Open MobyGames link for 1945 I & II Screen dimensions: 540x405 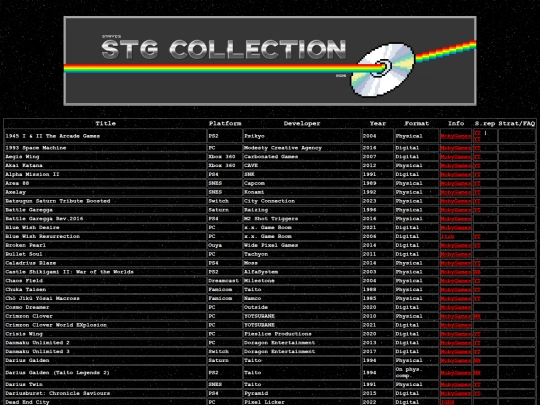(x=456, y=136)
